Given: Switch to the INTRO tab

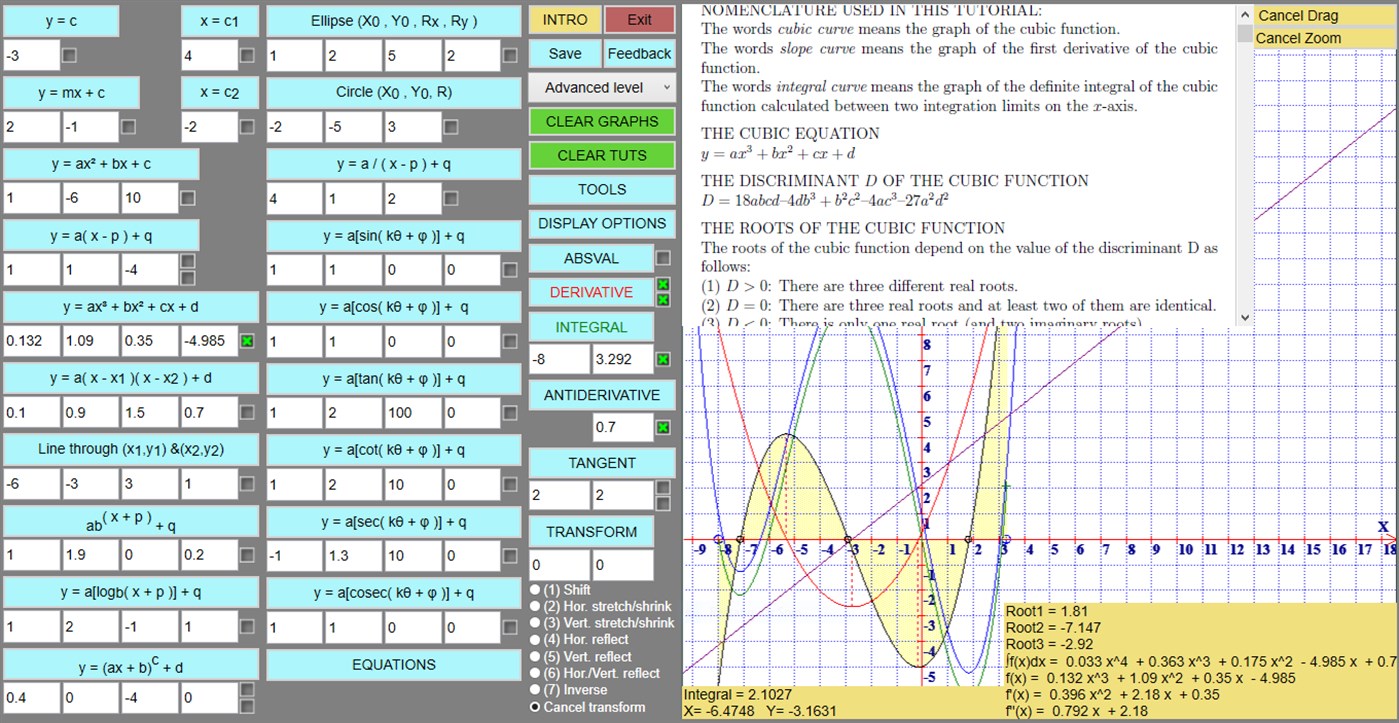Looking at the screenshot, I should [562, 19].
